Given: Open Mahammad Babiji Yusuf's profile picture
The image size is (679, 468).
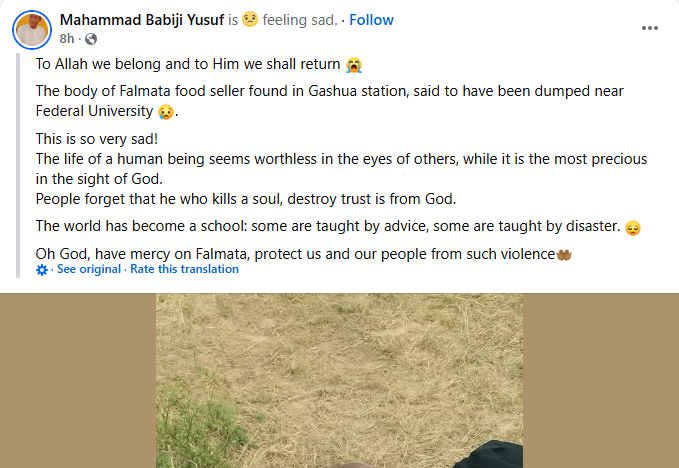Looking at the screenshot, I should pos(31,30).
